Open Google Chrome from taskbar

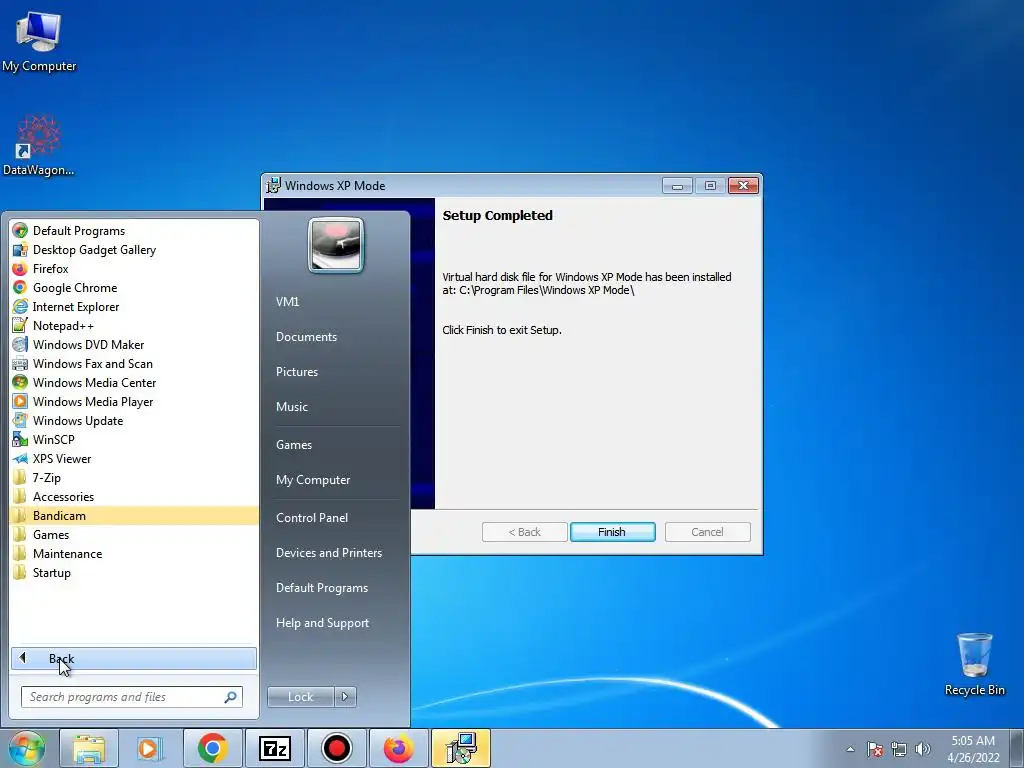[212, 748]
